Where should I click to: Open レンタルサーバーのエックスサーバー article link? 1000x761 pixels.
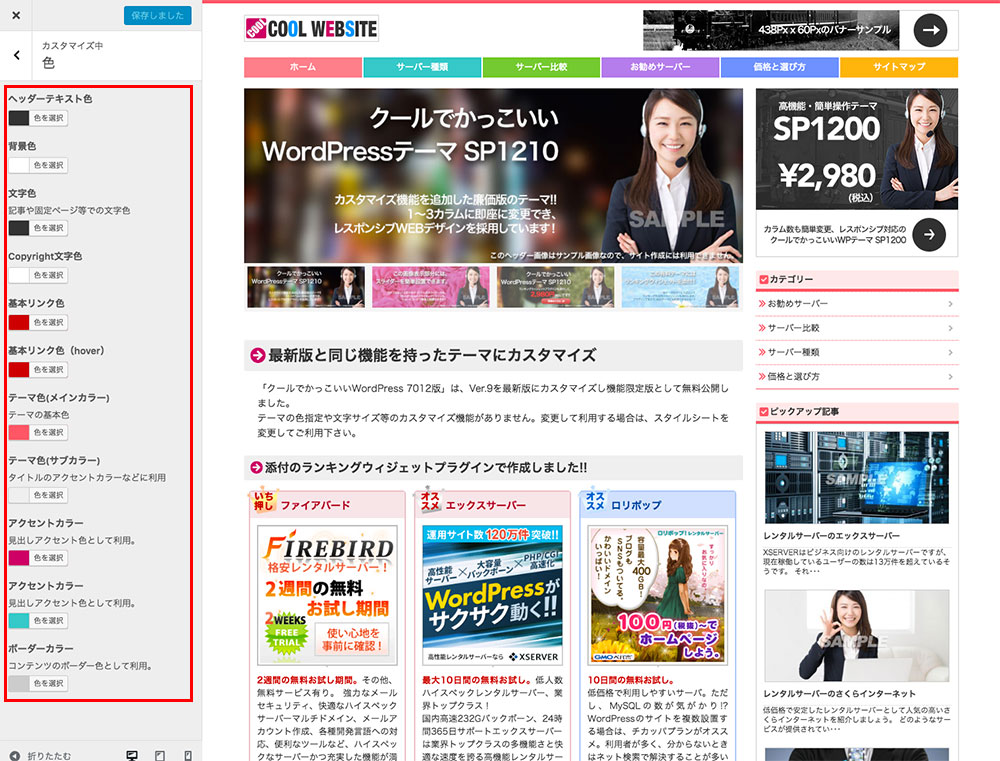[832, 536]
